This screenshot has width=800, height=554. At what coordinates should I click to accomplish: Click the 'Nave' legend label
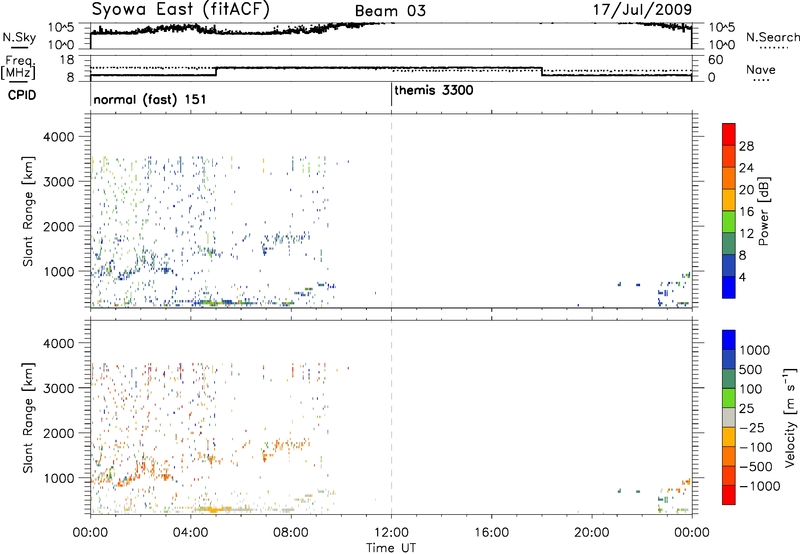coord(760,69)
